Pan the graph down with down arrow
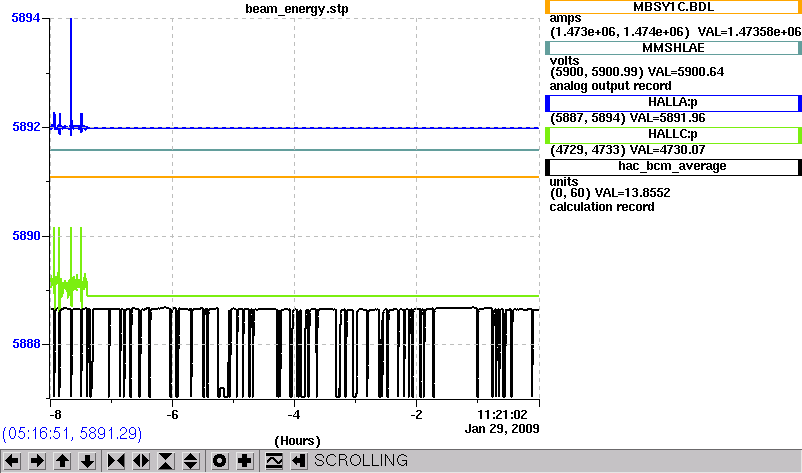Viewport: 802px width, 473px height. click(87, 461)
